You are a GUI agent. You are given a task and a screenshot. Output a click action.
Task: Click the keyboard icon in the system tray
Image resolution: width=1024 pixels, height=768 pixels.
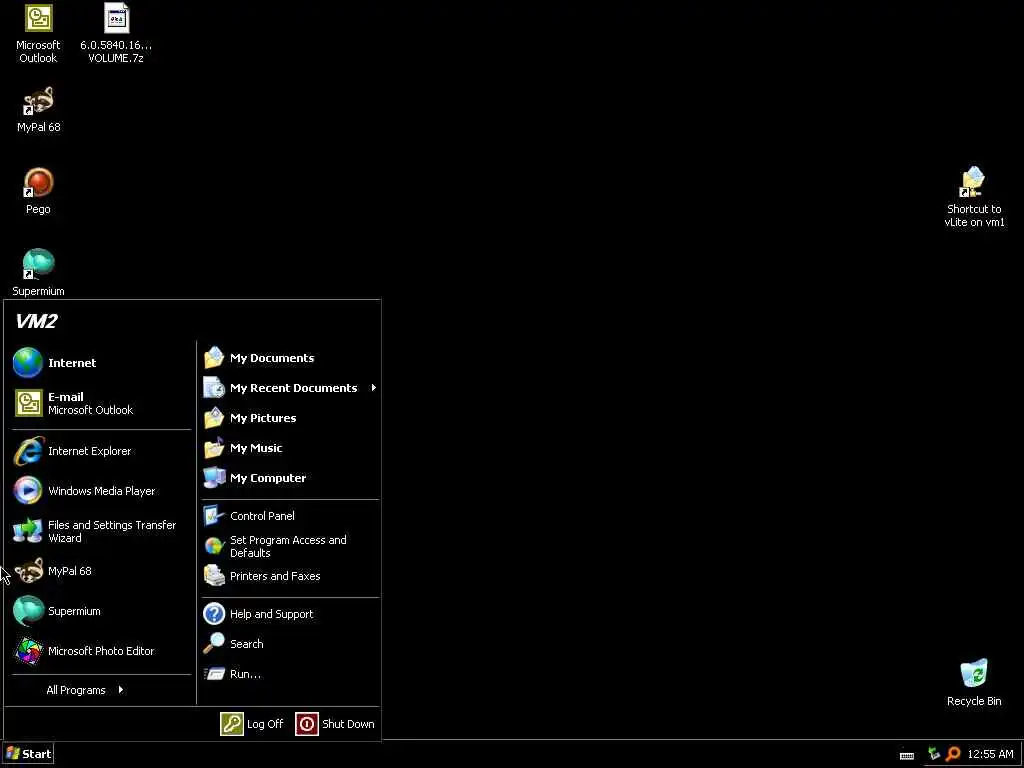(907, 755)
